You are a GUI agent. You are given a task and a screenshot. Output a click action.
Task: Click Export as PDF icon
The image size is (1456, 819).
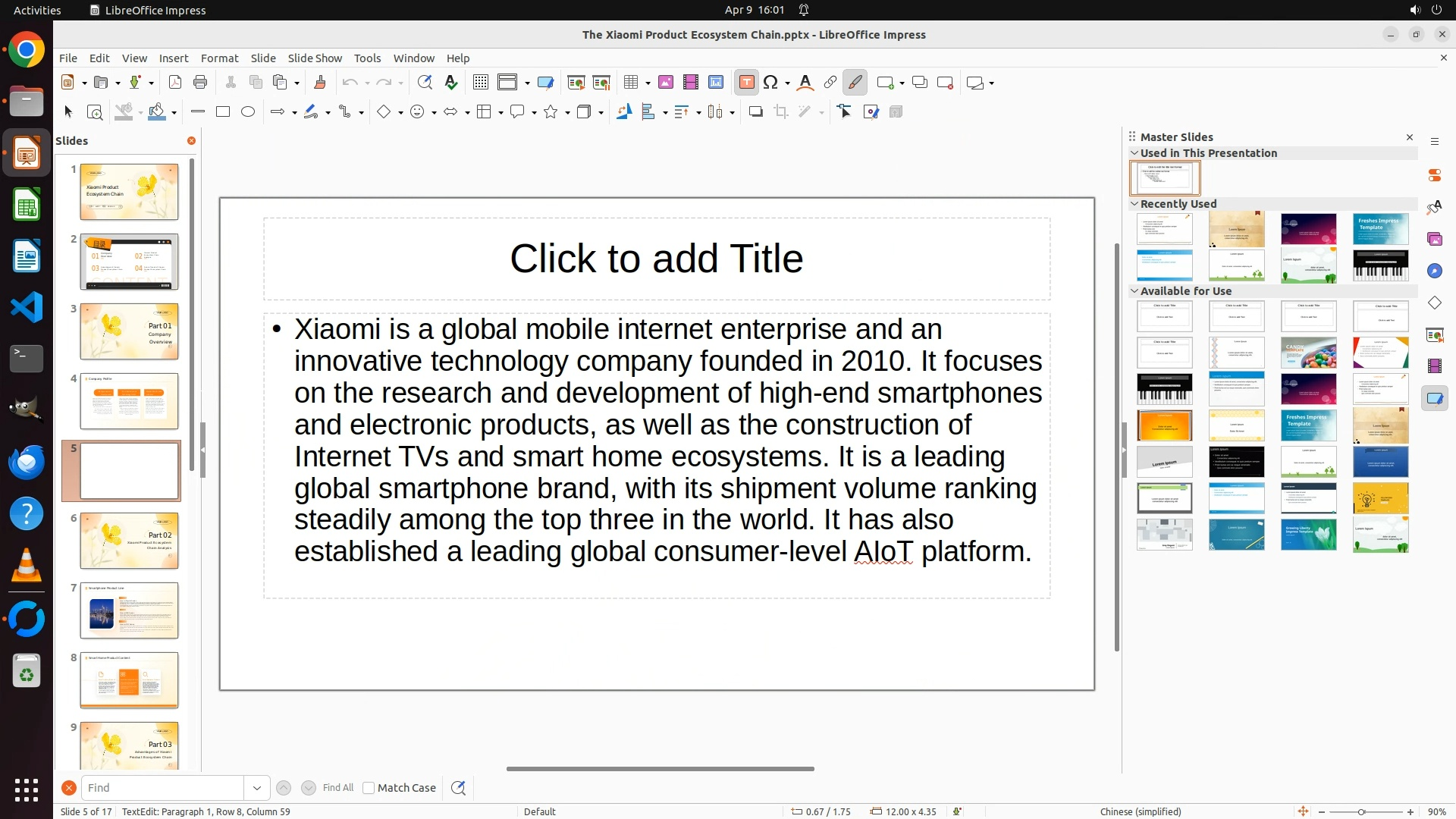[175, 83]
